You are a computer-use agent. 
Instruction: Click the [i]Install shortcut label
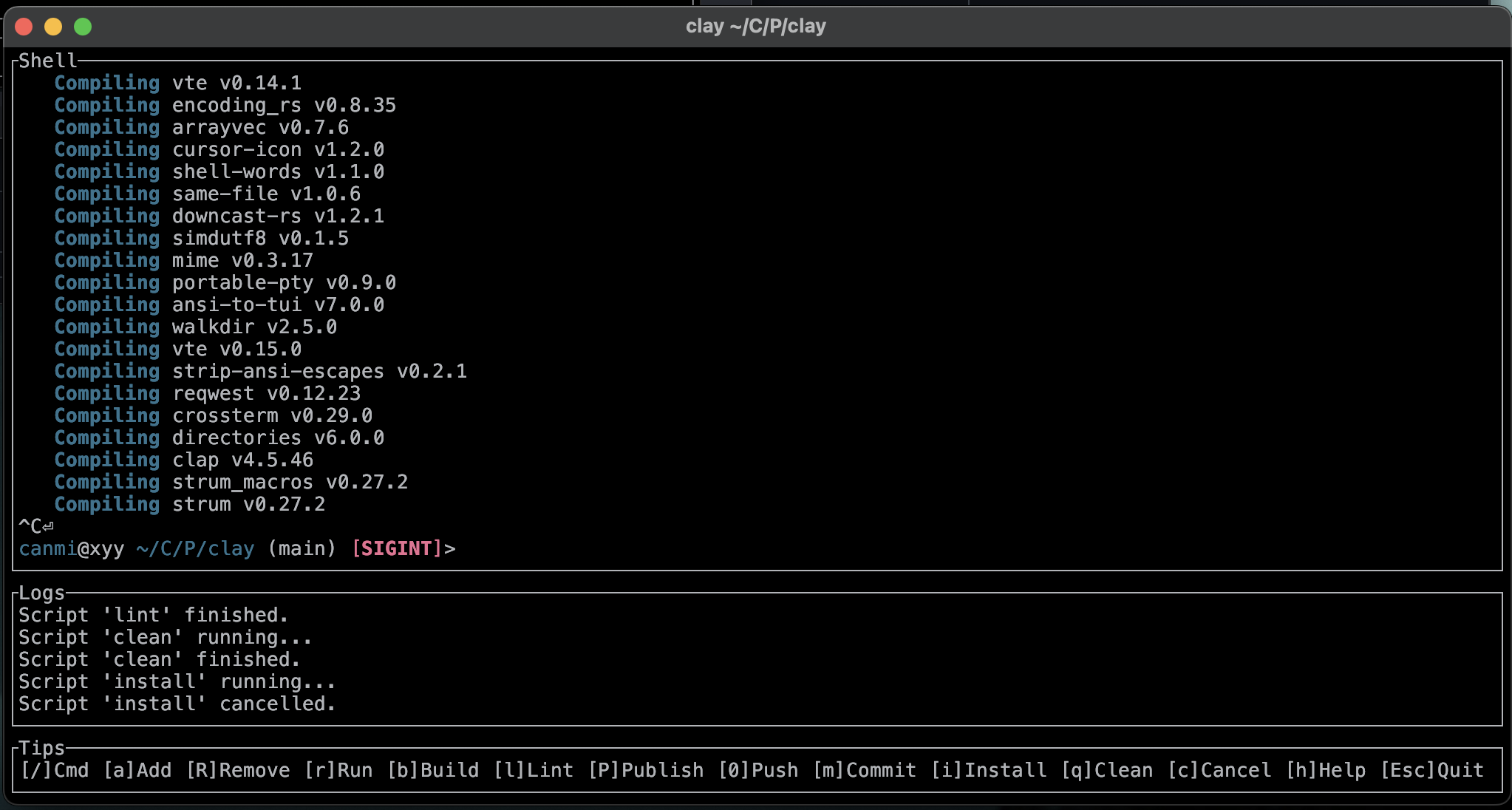(x=989, y=770)
